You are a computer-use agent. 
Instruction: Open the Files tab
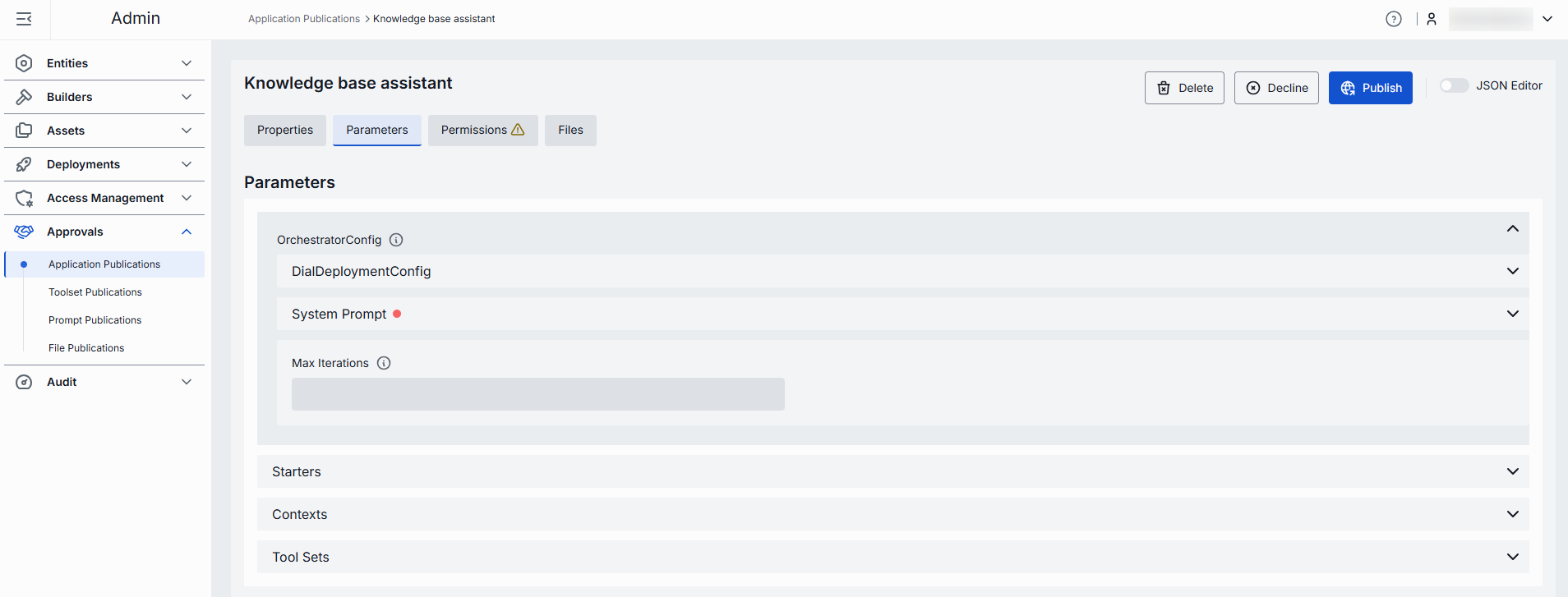coord(570,130)
